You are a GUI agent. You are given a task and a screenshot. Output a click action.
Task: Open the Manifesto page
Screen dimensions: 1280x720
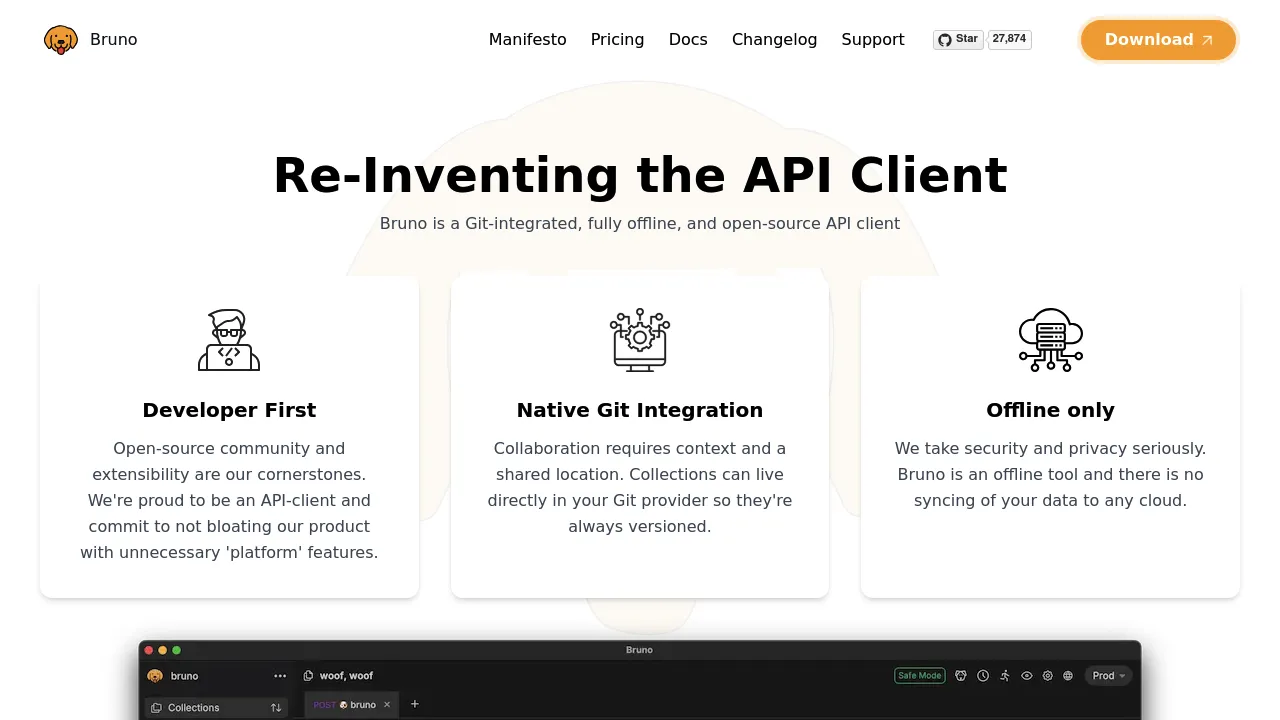coord(527,40)
